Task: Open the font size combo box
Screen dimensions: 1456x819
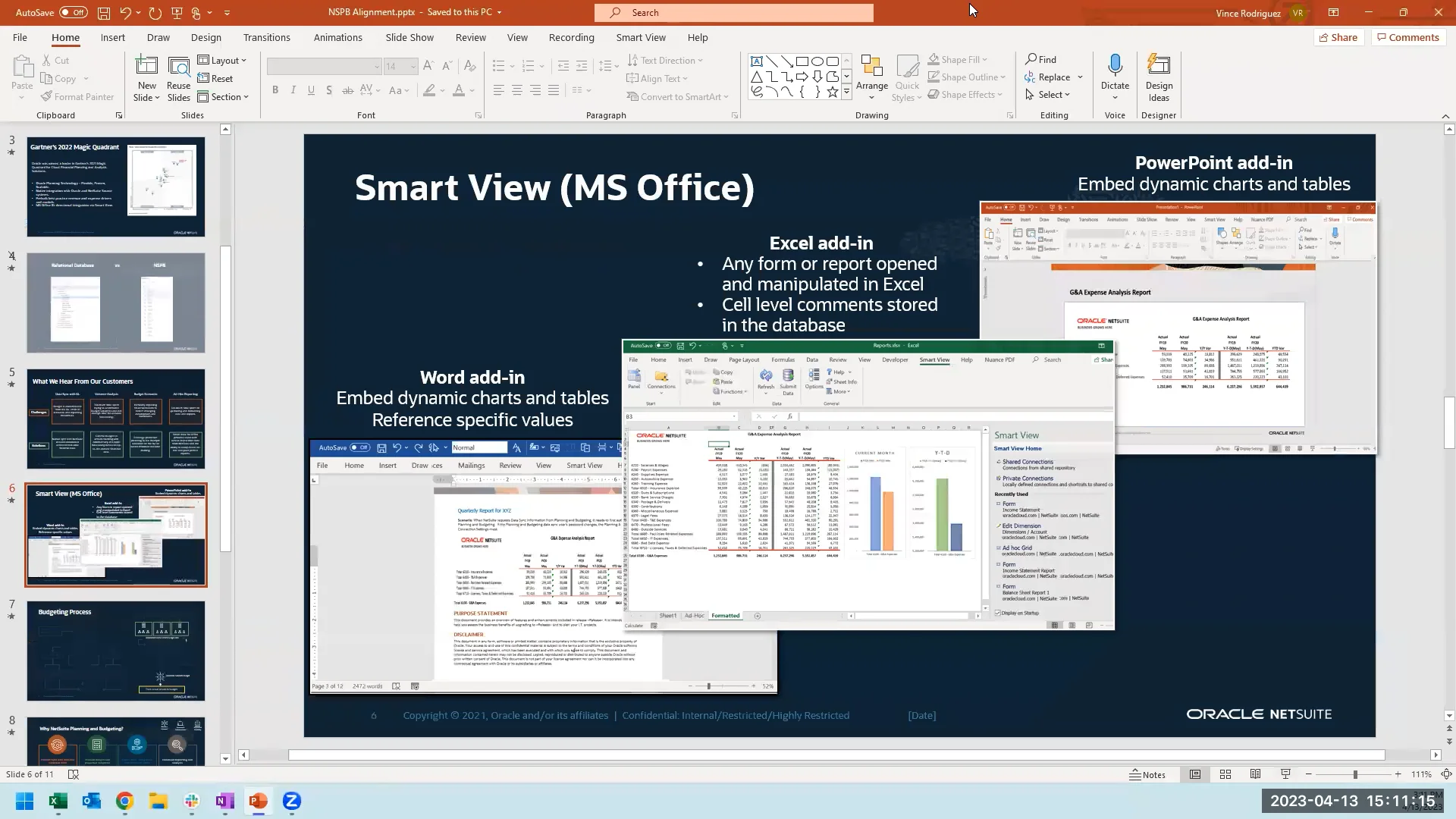Action: point(400,67)
